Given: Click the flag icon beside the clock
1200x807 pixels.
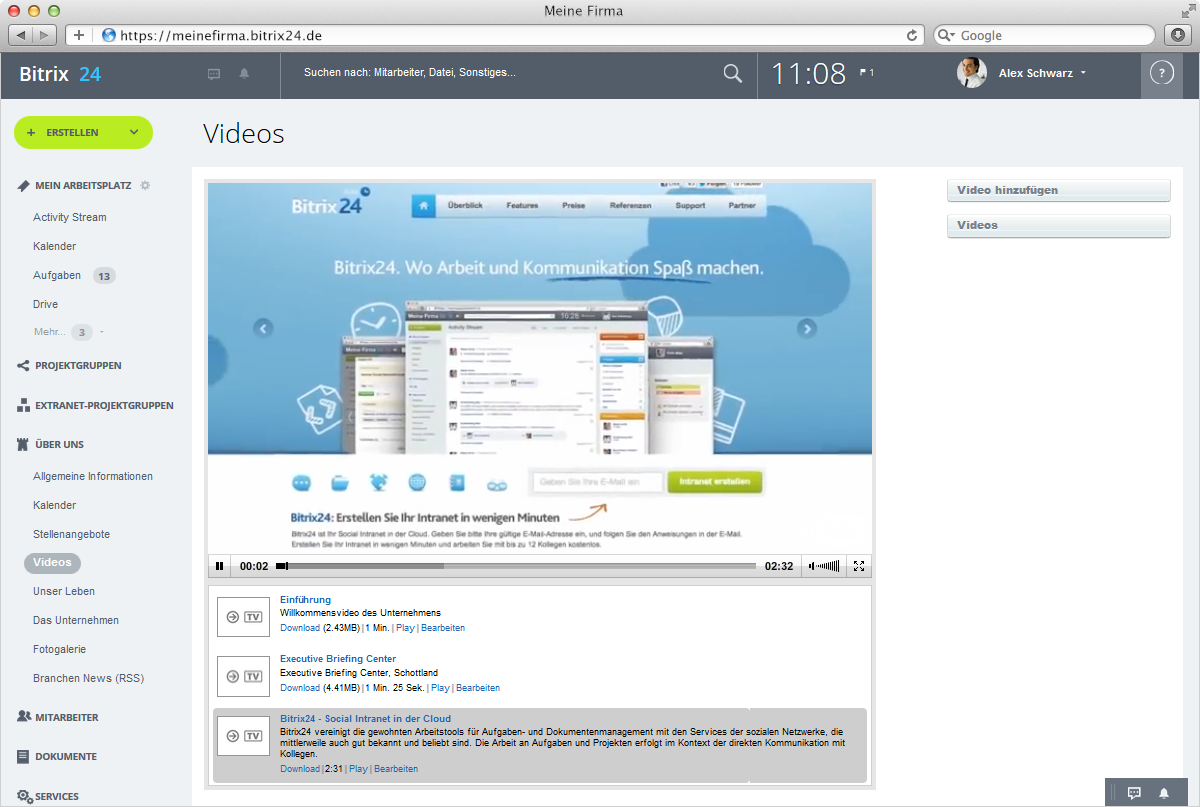Looking at the screenshot, I should click(x=865, y=72).
